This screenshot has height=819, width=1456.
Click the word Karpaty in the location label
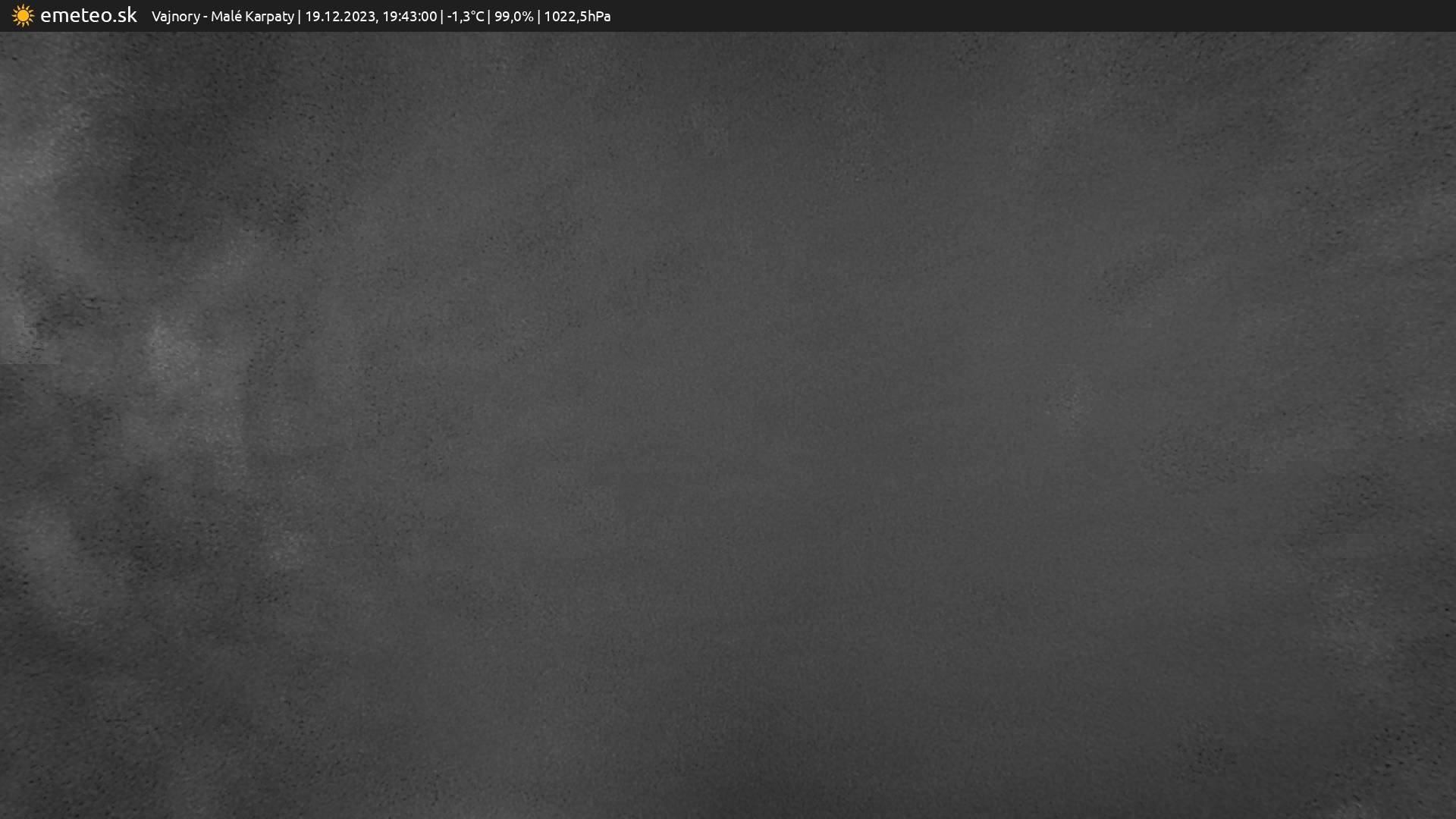pos(268,17)
